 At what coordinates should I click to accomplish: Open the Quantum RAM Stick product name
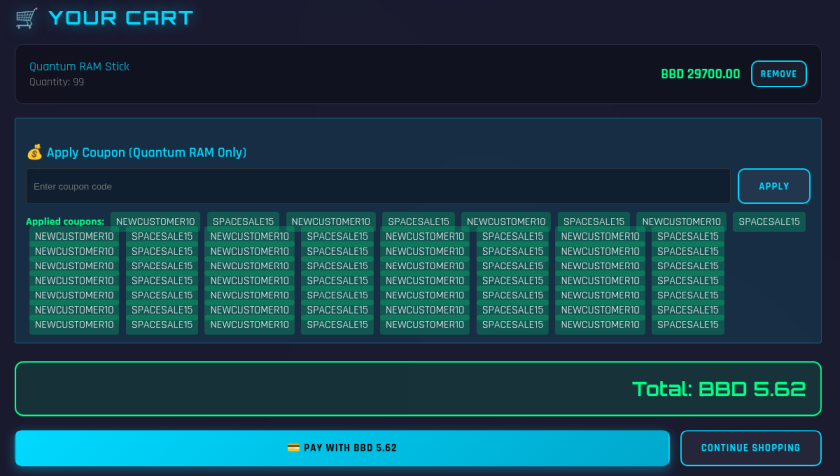(x=79, y=67)
